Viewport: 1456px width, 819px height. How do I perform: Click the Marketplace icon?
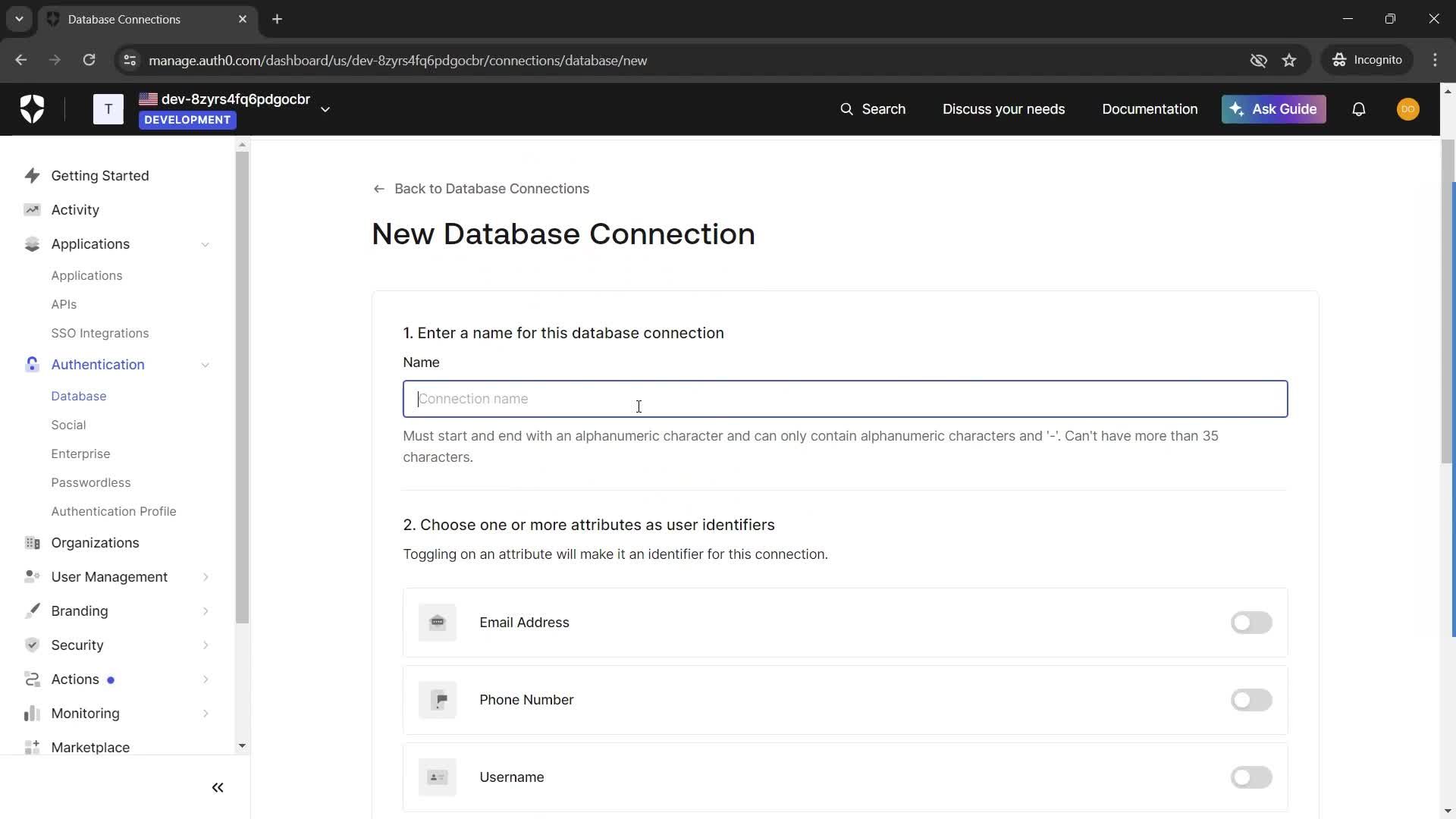pyautogui.click(x=32, y=748)
